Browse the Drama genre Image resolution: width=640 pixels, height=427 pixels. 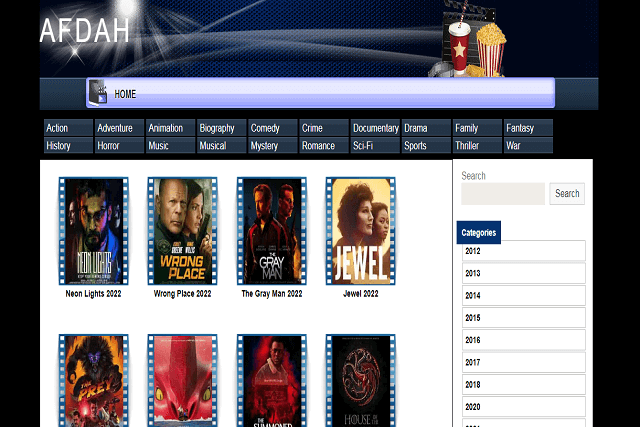pos(426,128)
